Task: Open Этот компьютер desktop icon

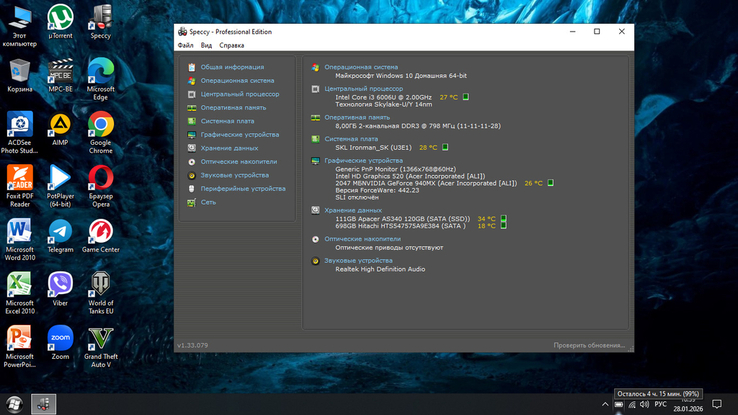Action: click(x=19, y=25)
